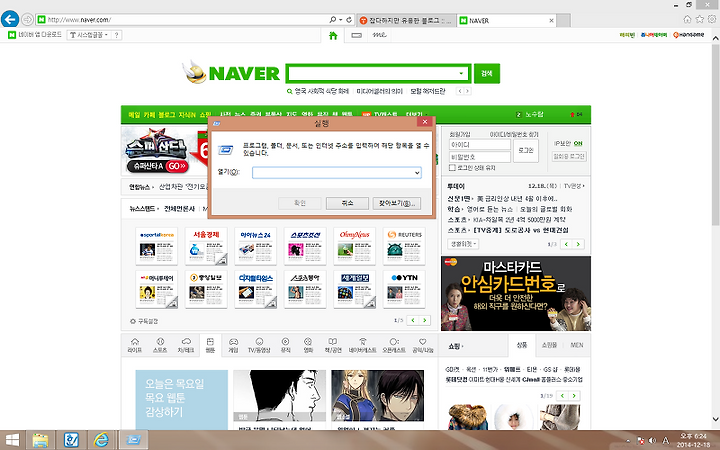The image size is (720, 450).
Task: Show the next shopping page arrow
Action: coord(574,395)
